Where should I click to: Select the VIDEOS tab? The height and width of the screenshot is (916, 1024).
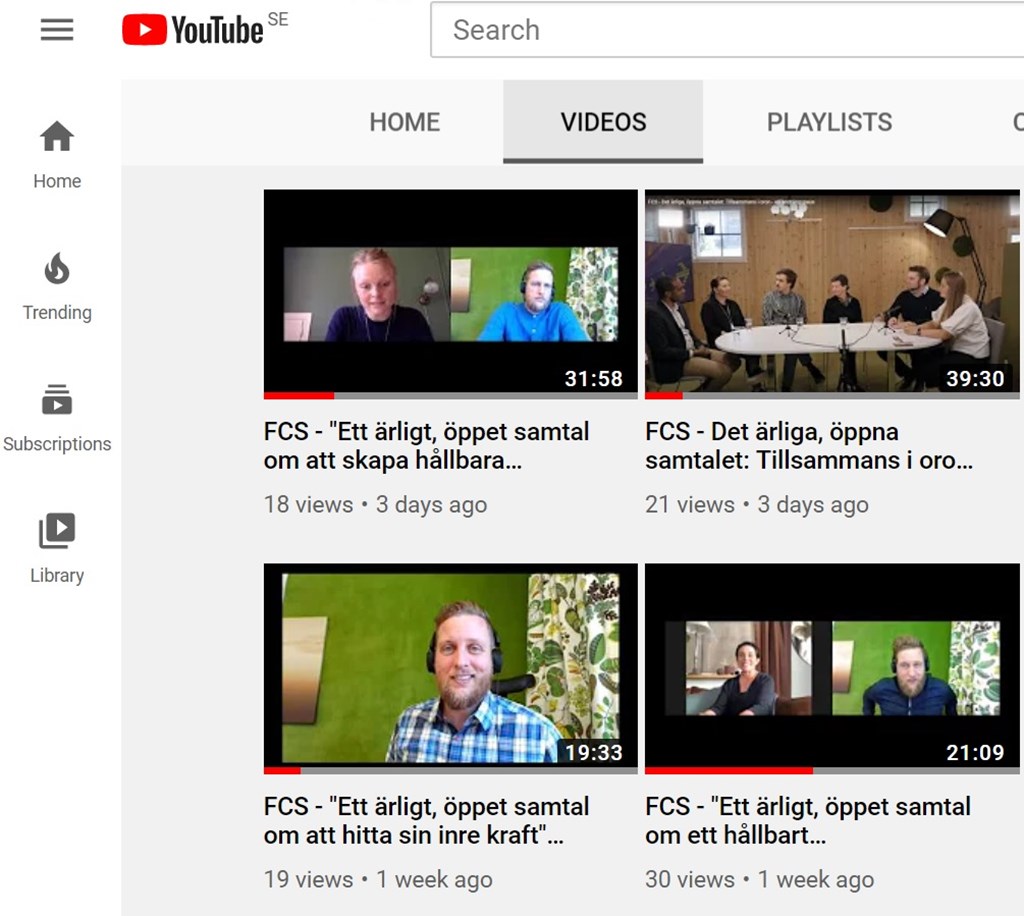(x=603, y=122)
